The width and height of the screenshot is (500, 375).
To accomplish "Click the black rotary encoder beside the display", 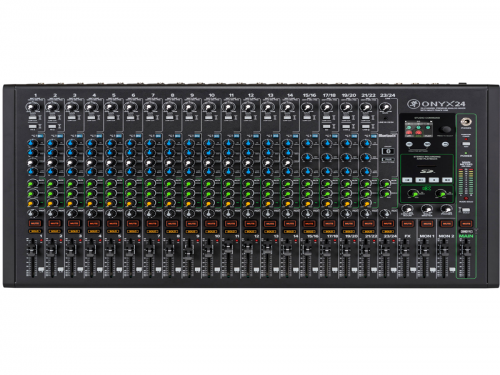I will click(x=445, y=129).
